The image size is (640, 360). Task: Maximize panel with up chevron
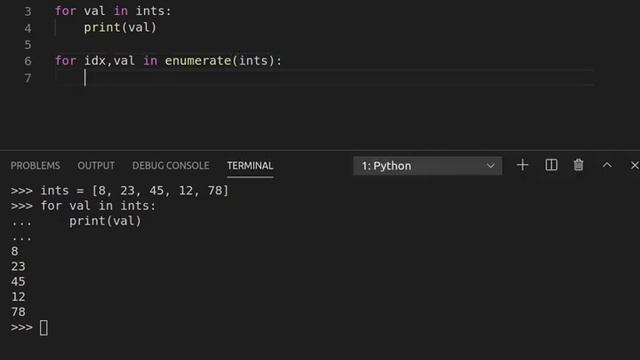607,165
